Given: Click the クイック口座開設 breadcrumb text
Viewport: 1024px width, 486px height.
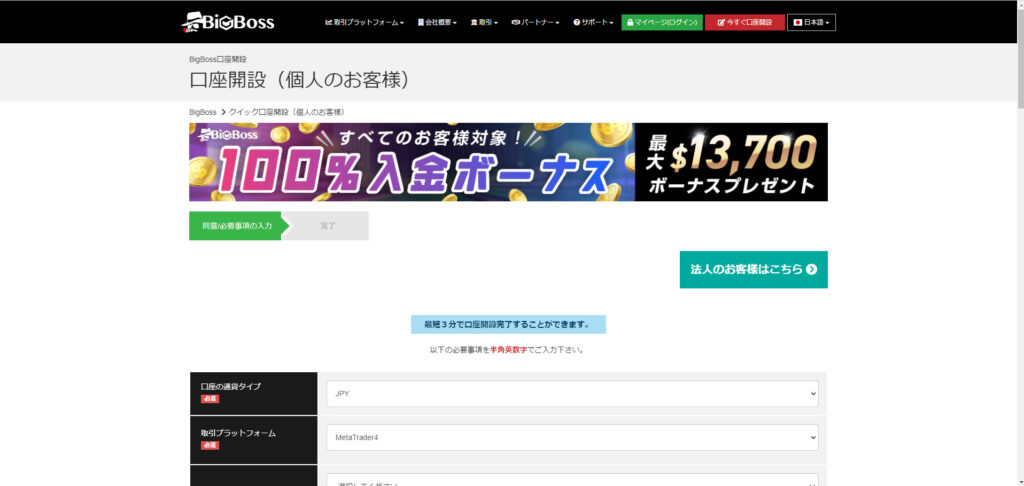Looking at the screenshot, I should click(x=287, y=112).
